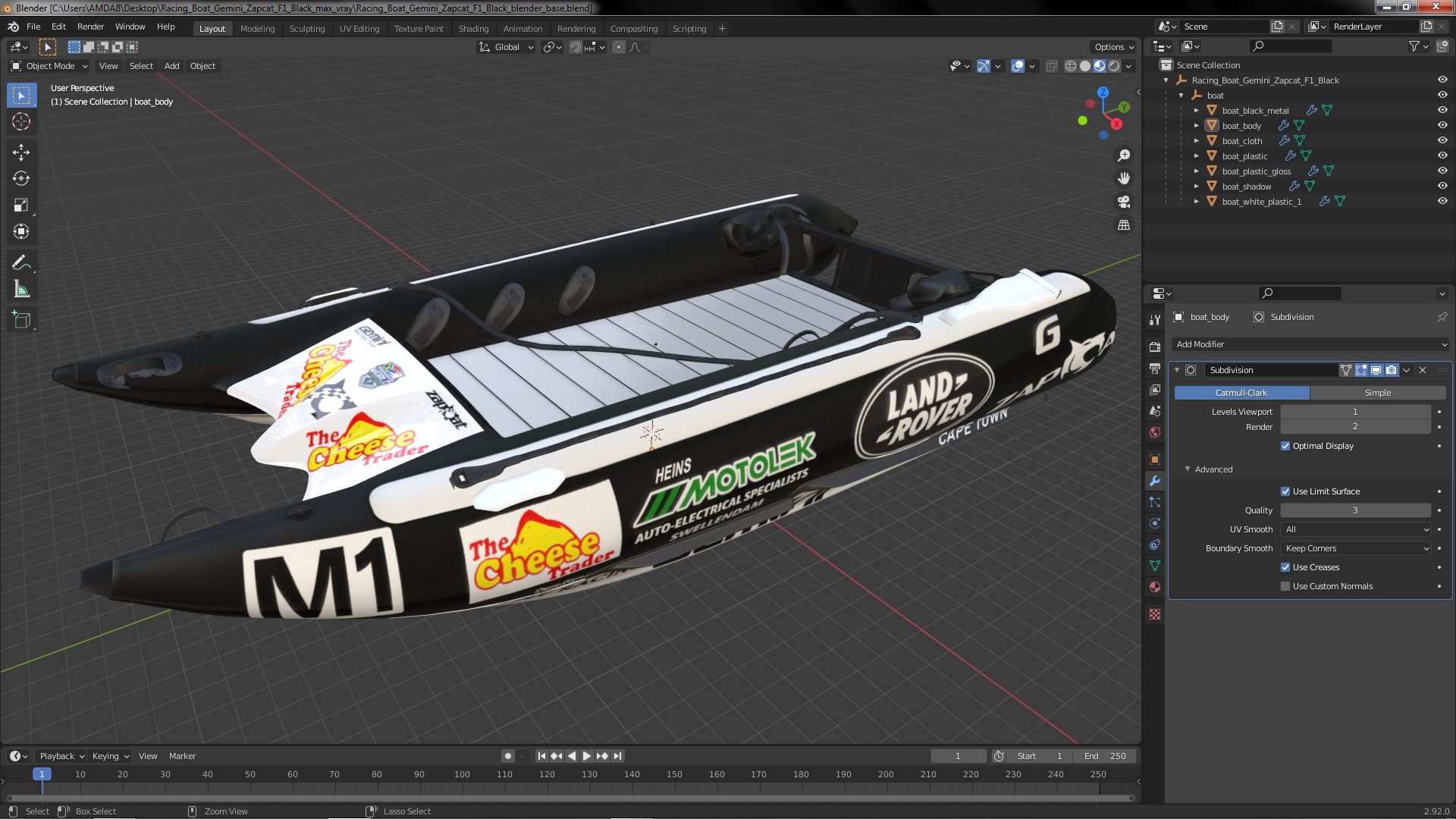Open the Output properties tab
Viewport: 1456px width, 819px height.
pos(1155,369)
